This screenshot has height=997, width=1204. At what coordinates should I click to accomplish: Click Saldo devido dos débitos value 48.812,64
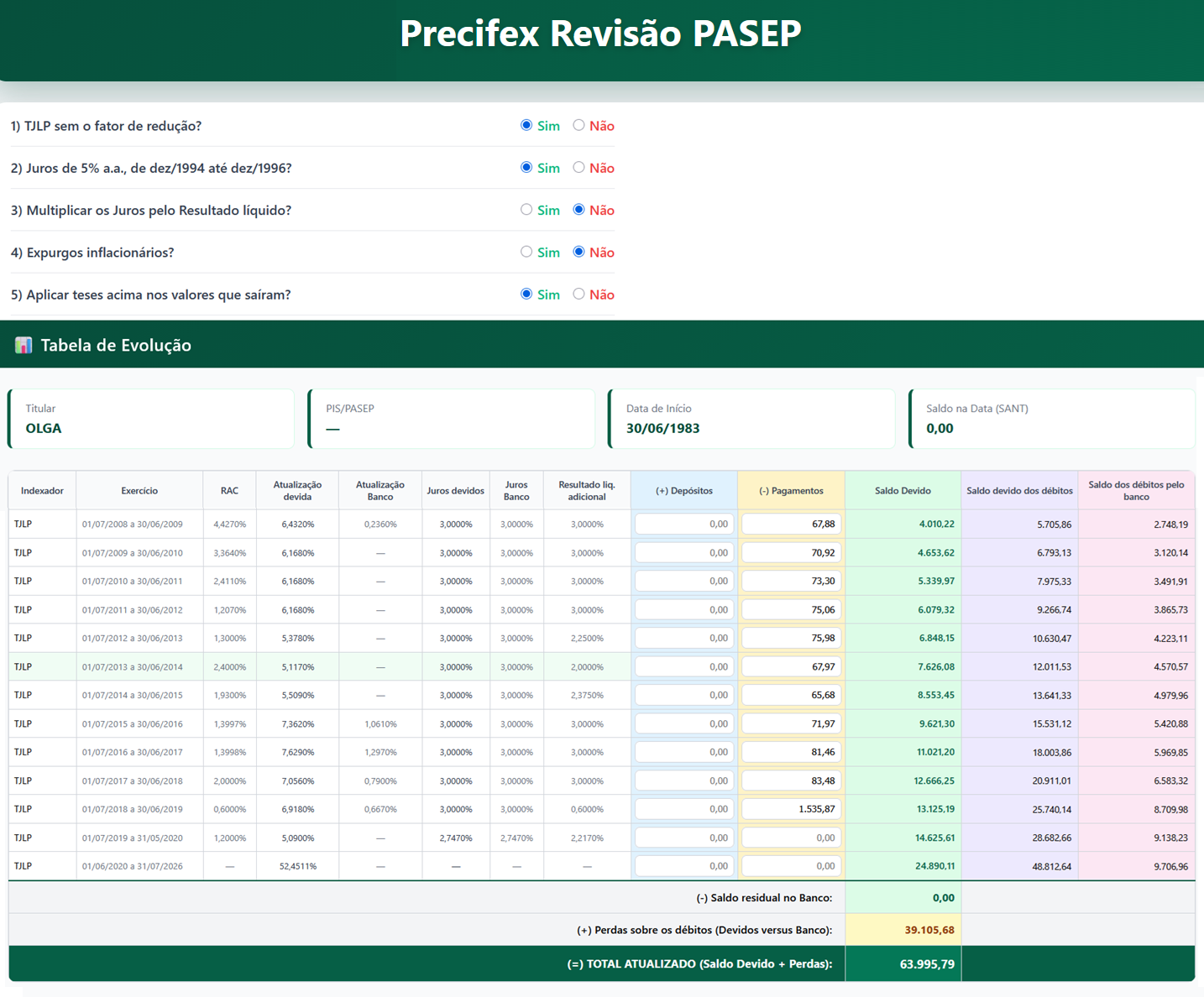[x=1052, y=867]
